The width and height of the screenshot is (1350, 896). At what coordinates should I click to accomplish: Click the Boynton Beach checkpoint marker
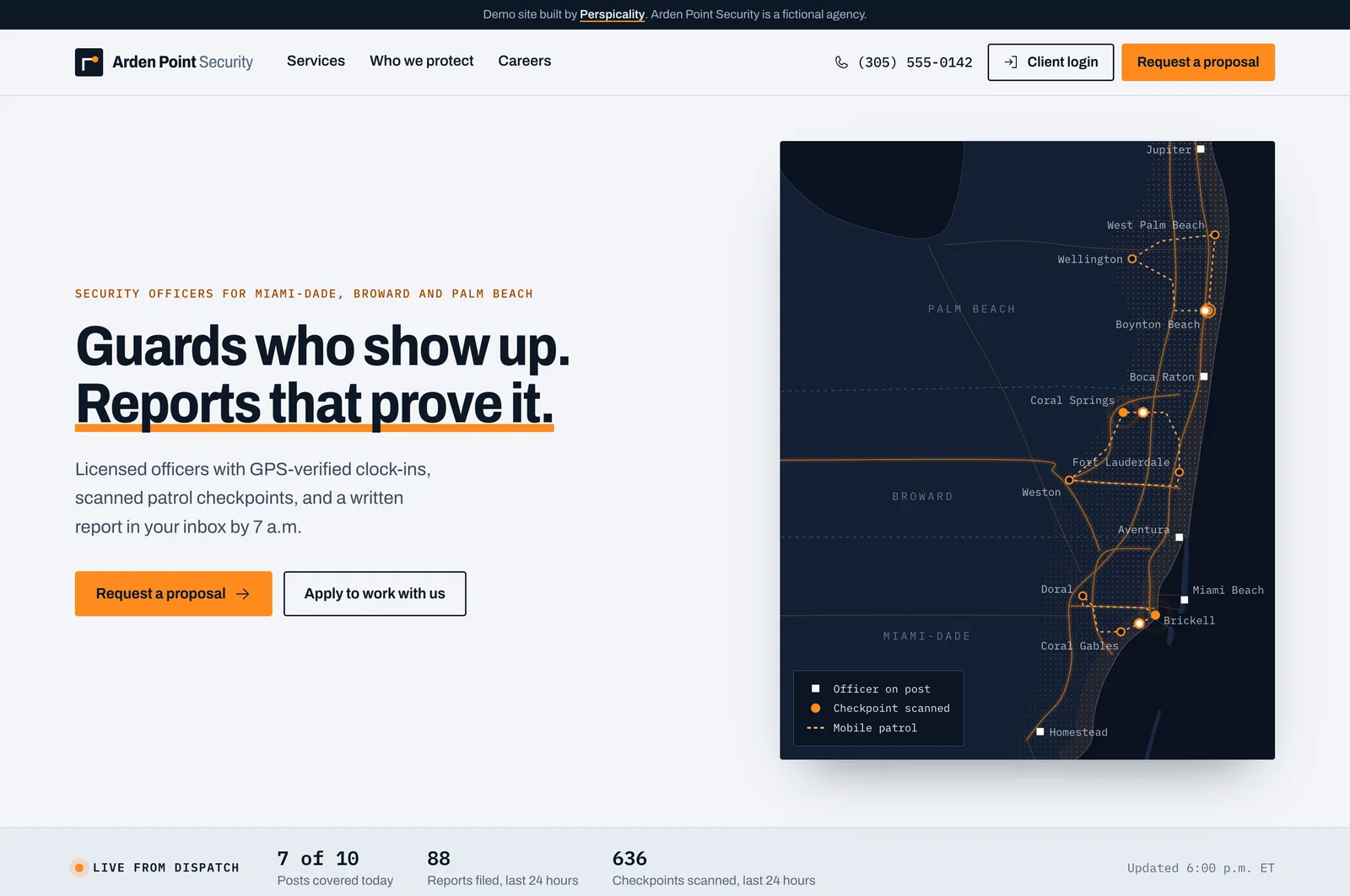pos(1207,310)
